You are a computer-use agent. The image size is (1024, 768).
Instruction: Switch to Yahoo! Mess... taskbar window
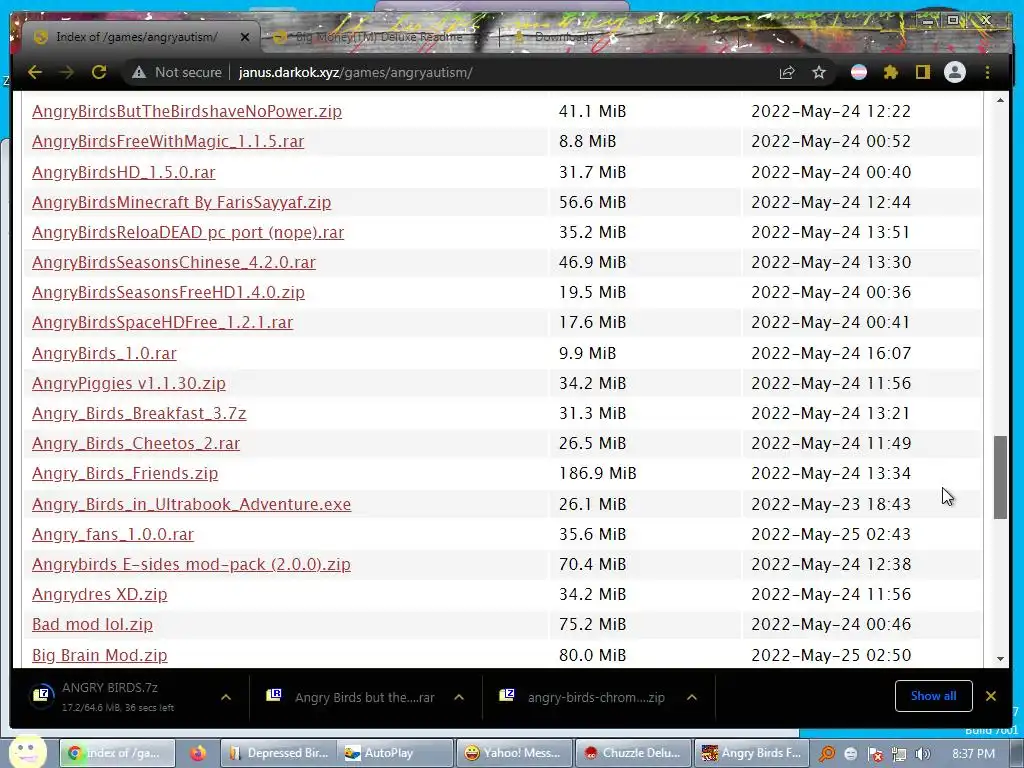pos(514,753)
